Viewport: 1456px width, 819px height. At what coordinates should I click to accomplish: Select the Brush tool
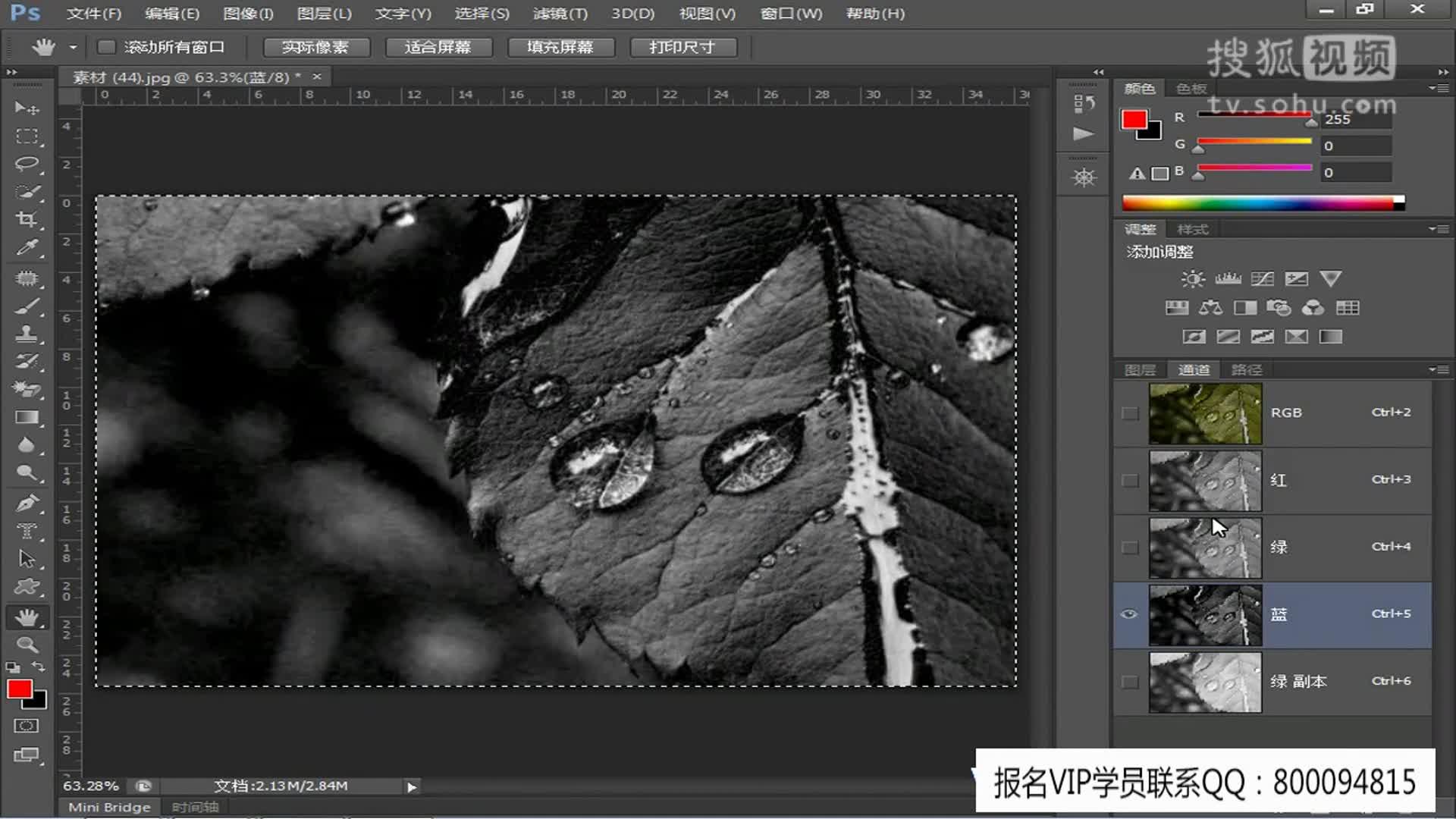(27, 306)
